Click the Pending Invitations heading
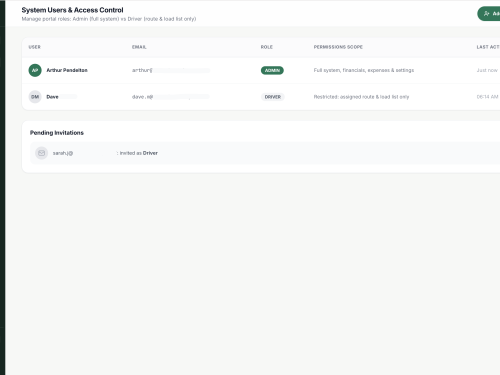 point(57,133)
